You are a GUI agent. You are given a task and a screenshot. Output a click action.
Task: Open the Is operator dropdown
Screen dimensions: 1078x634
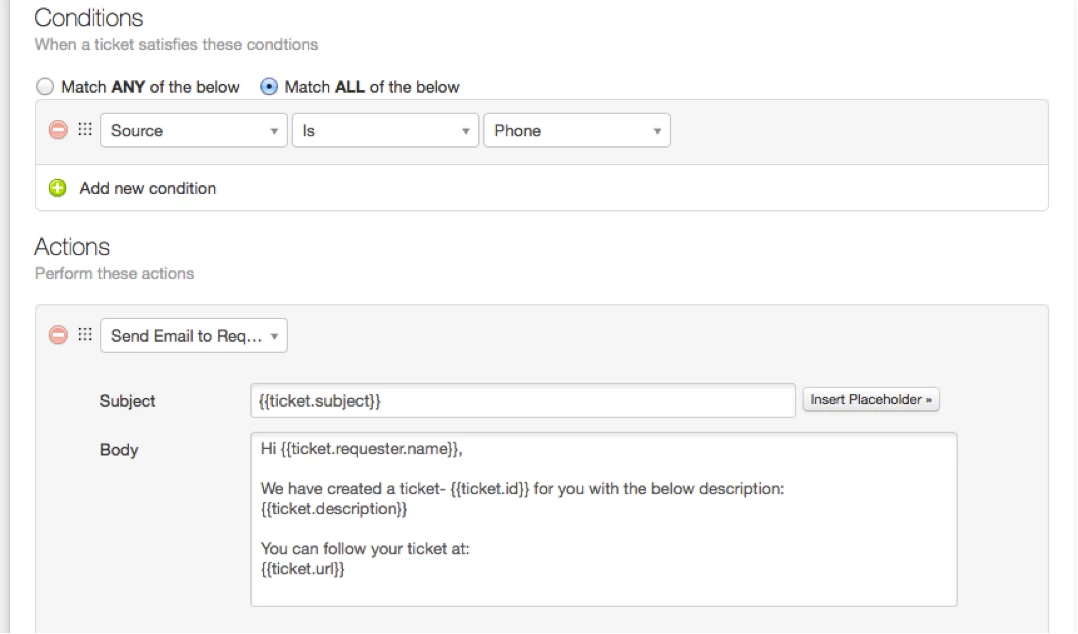point(385,131)
